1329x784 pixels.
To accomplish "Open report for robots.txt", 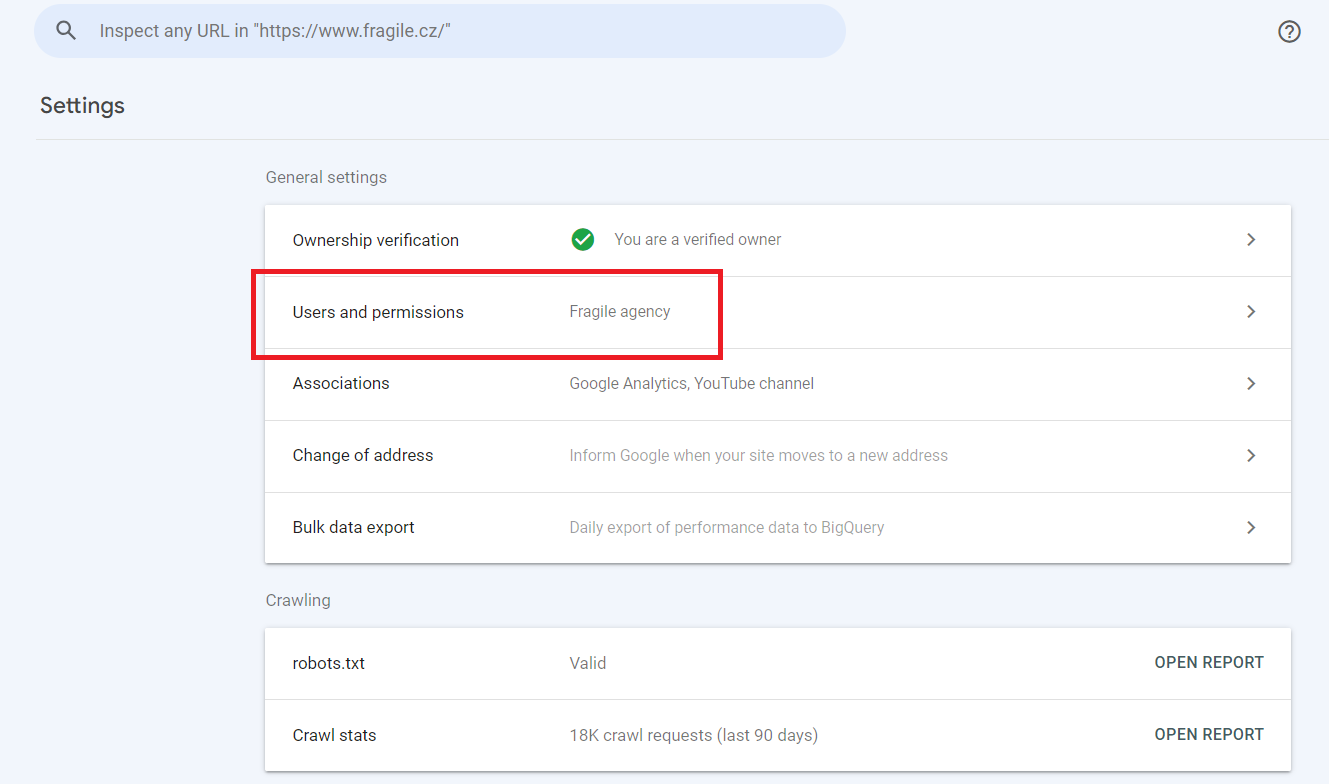I will point(1208,663).
